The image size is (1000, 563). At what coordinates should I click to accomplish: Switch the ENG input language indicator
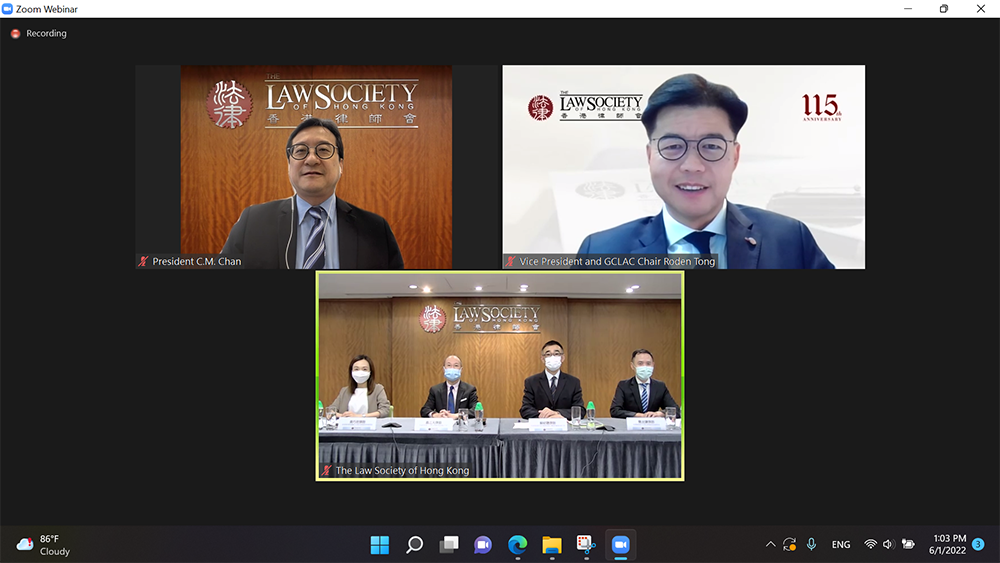pos(841,545)
